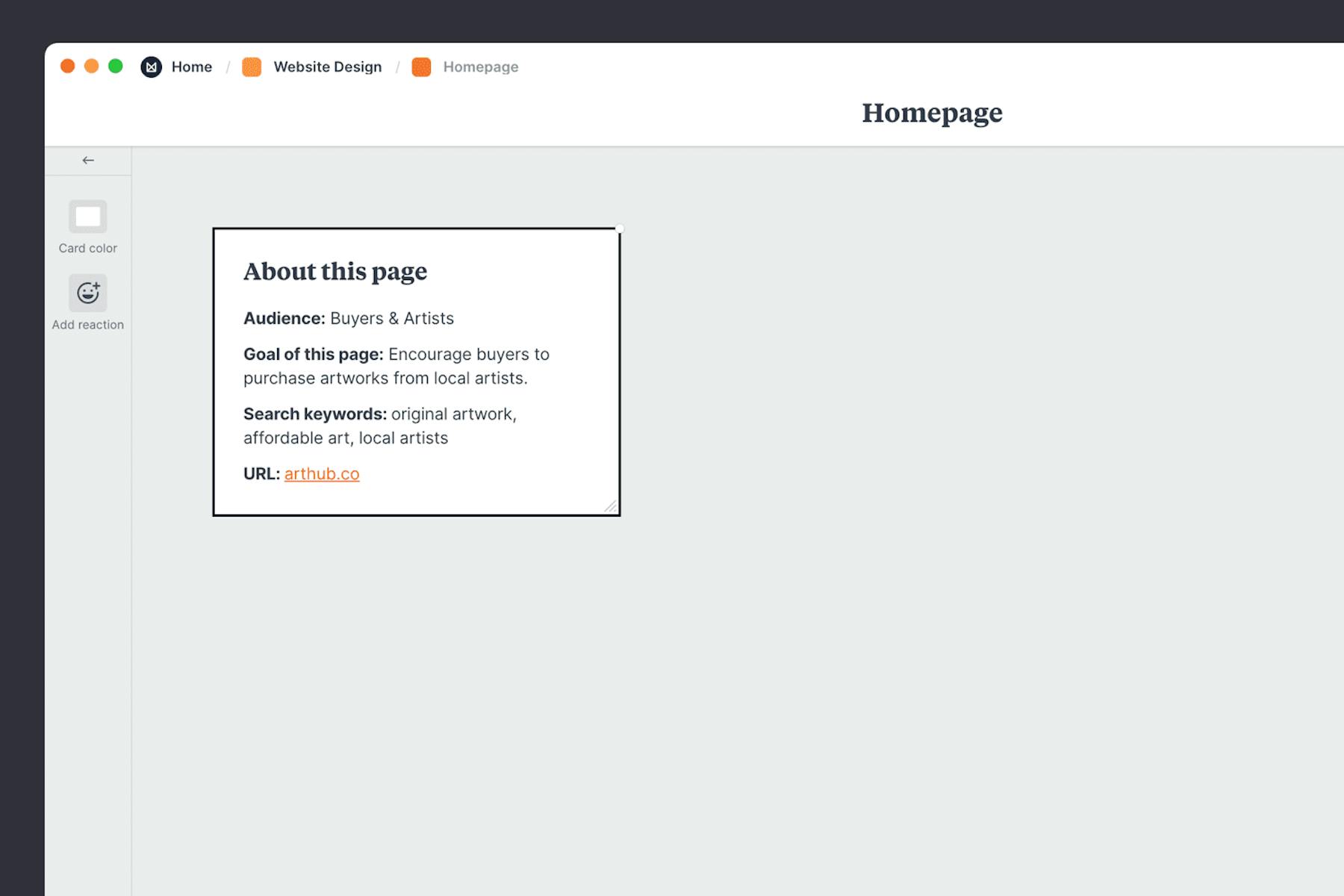Open the Add reaction emoji picker
The width and height of the screenshot is (1344, 896).
point(87,292)
